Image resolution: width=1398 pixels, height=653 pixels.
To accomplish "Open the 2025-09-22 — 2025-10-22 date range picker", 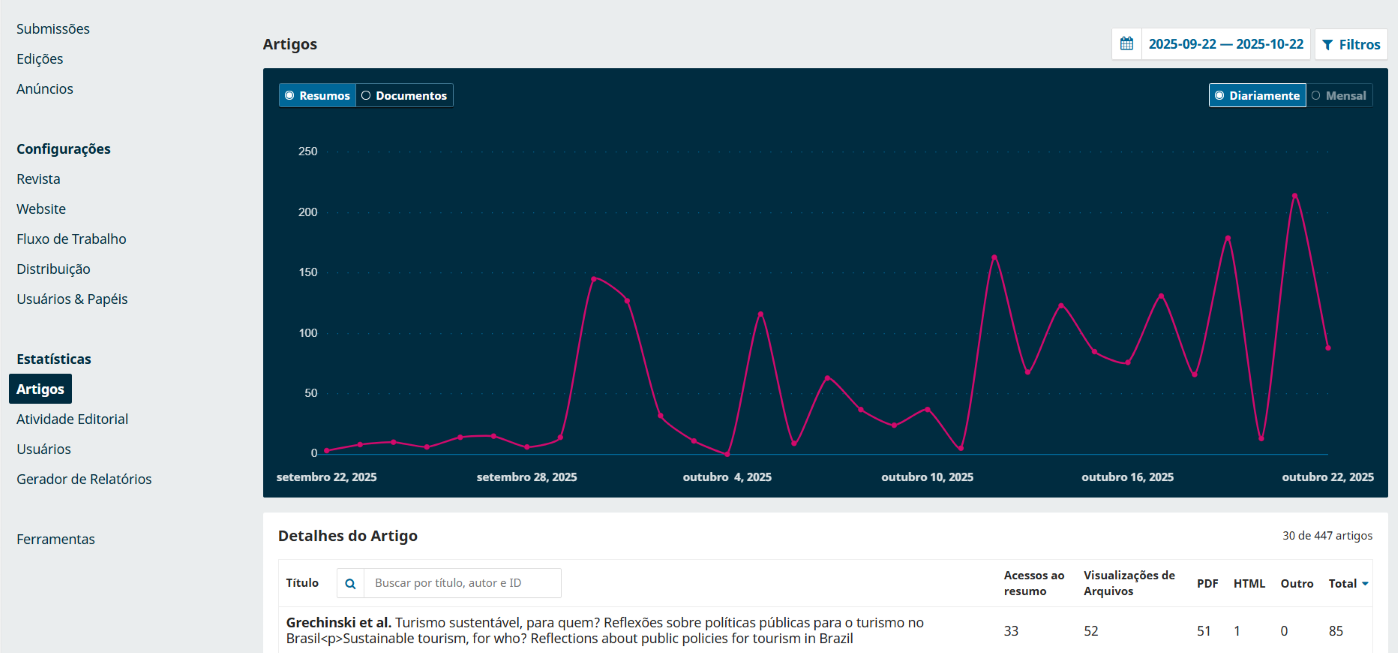I will (x=1225, y=44).
